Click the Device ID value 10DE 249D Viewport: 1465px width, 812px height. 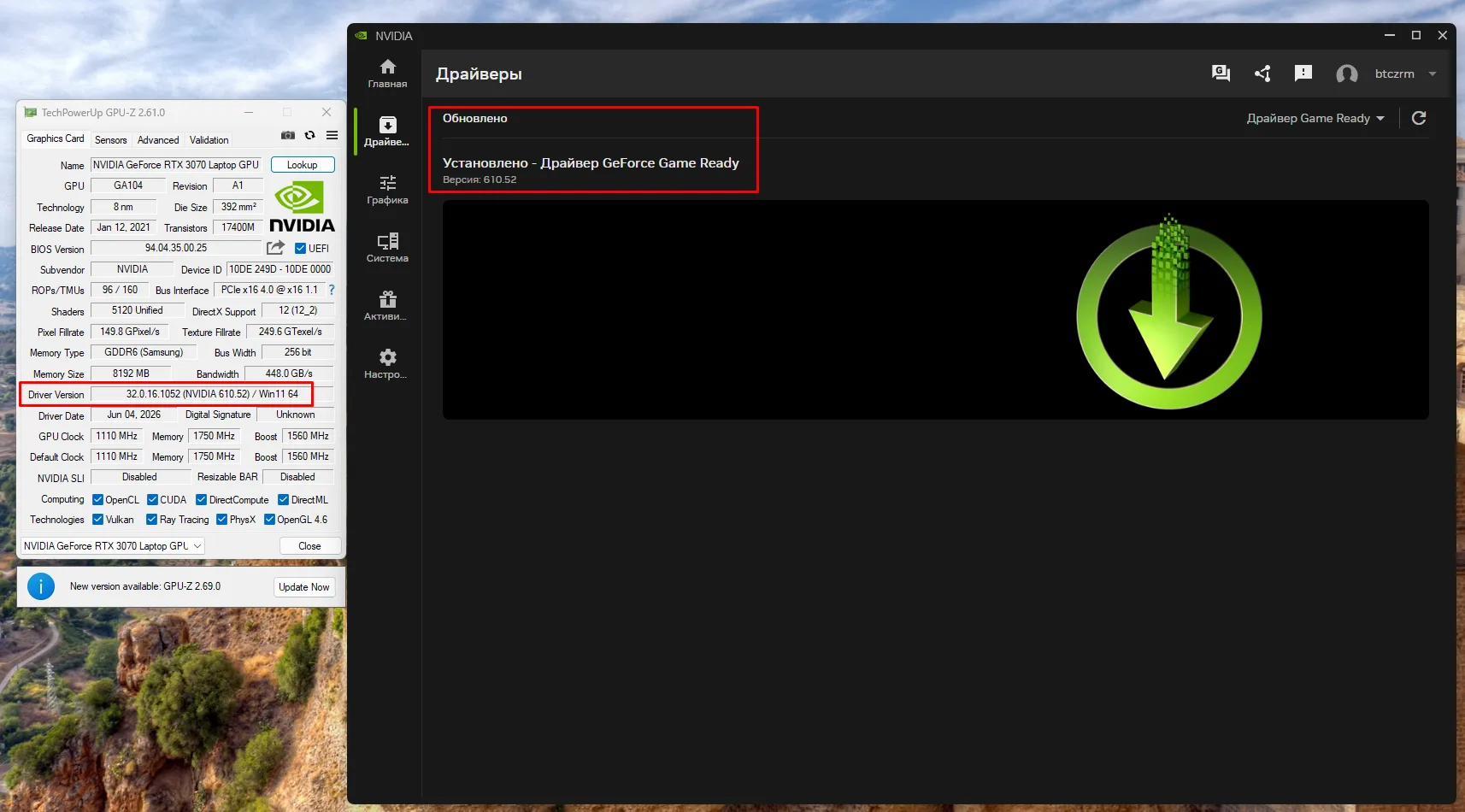[x=280, y=269]
